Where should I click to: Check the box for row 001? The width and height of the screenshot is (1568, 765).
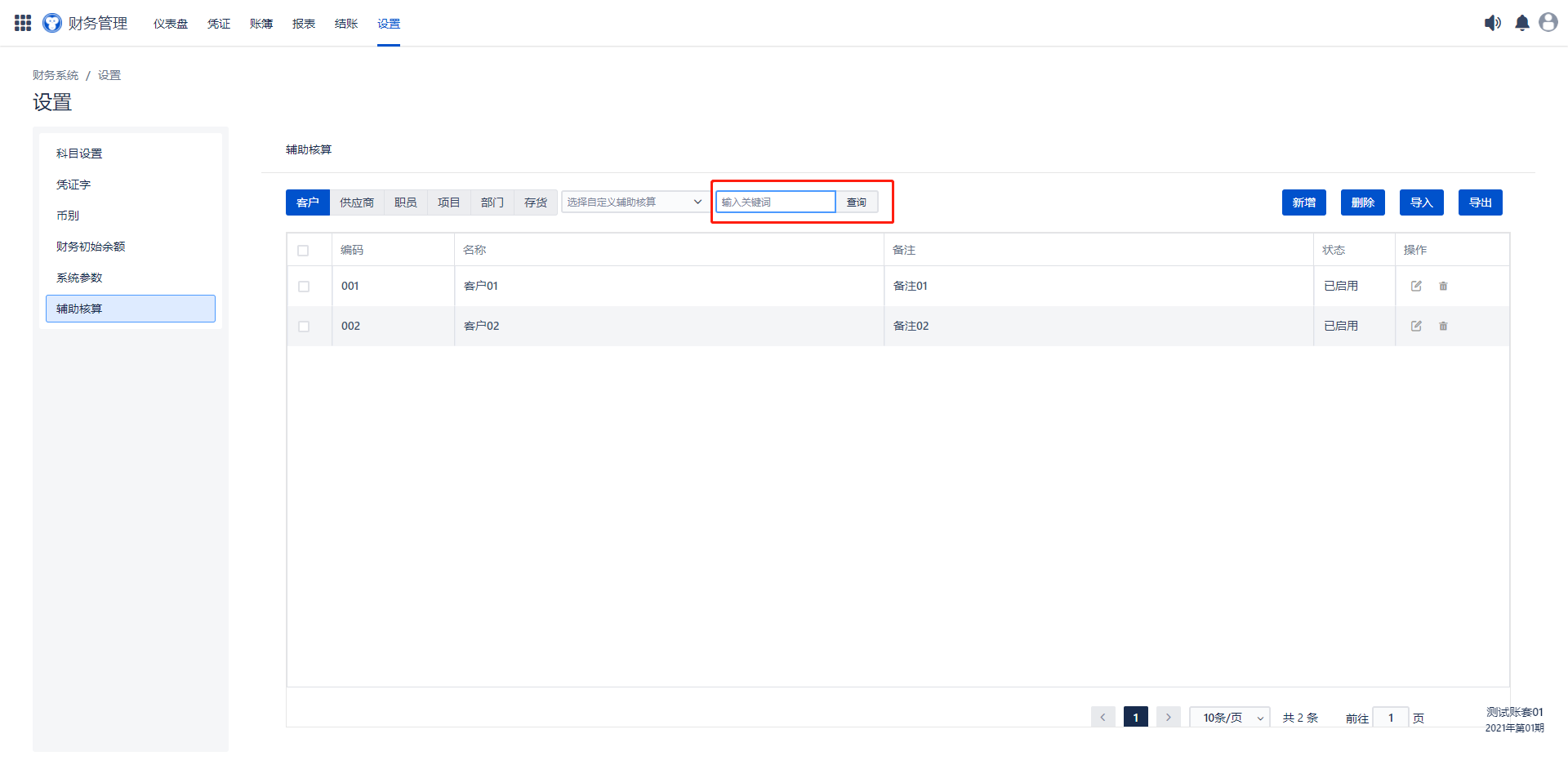pos(304,287)
